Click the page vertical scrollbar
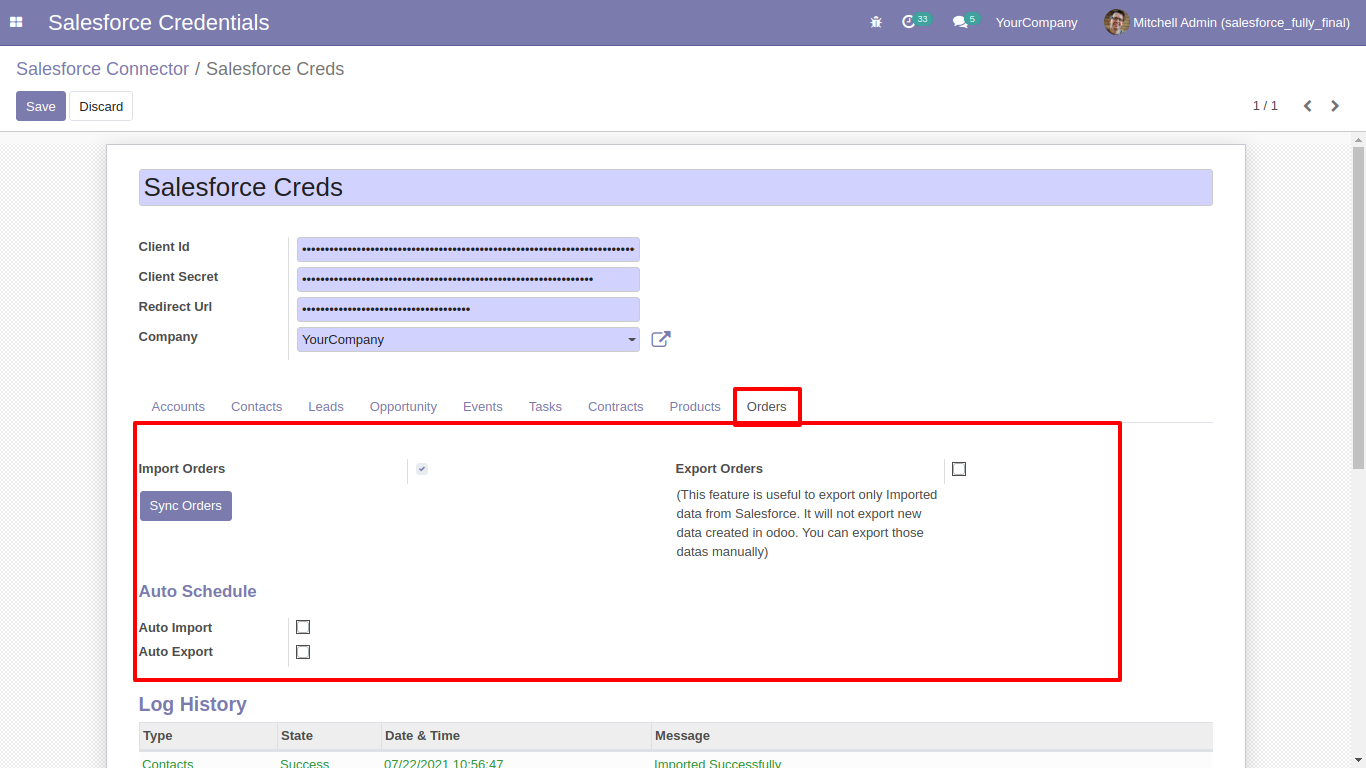1366x768 pixels. pyautogui.click(x=1358, y=308)
